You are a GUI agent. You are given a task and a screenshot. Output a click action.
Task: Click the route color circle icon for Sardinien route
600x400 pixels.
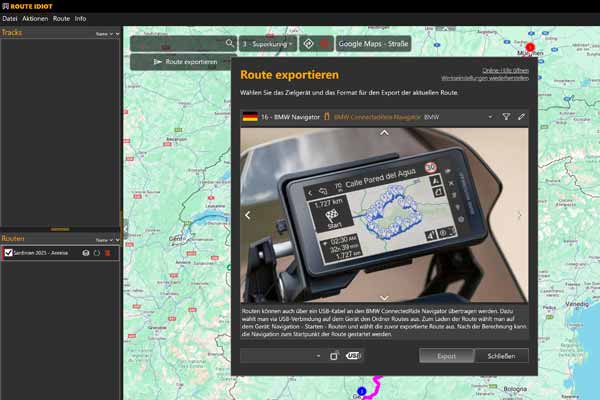[x=86, y=253]
